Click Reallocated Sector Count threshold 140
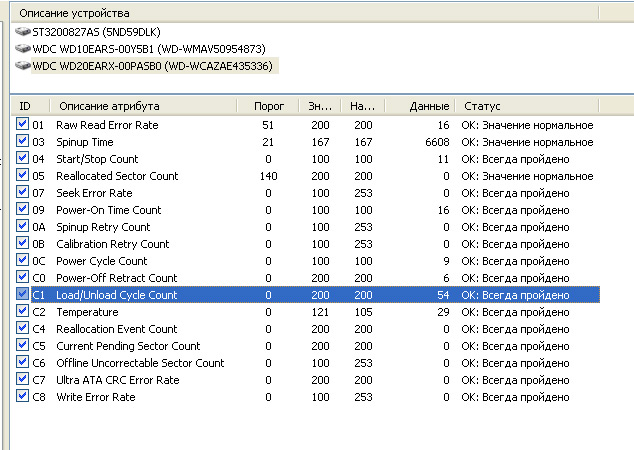The width and height of the screenshot is (634, 450). tap(268, 176)
